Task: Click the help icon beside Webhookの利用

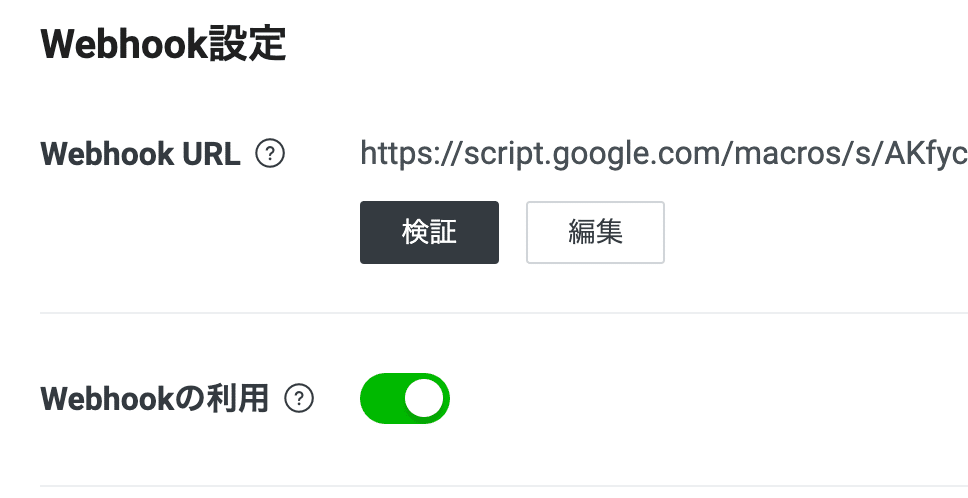Action: (x=299, y=399)
